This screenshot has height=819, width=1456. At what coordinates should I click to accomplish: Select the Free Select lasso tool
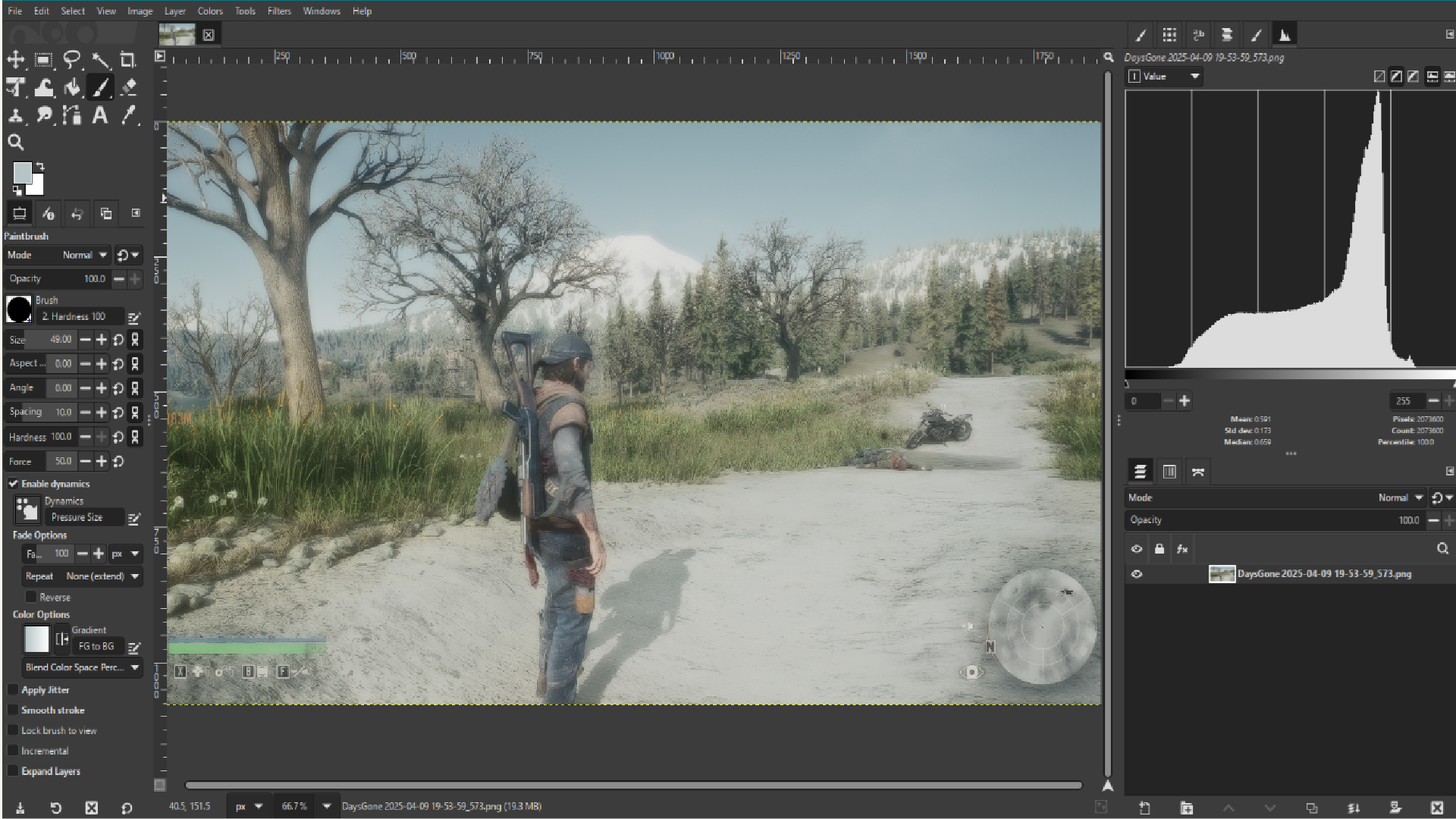click(72, 60)
